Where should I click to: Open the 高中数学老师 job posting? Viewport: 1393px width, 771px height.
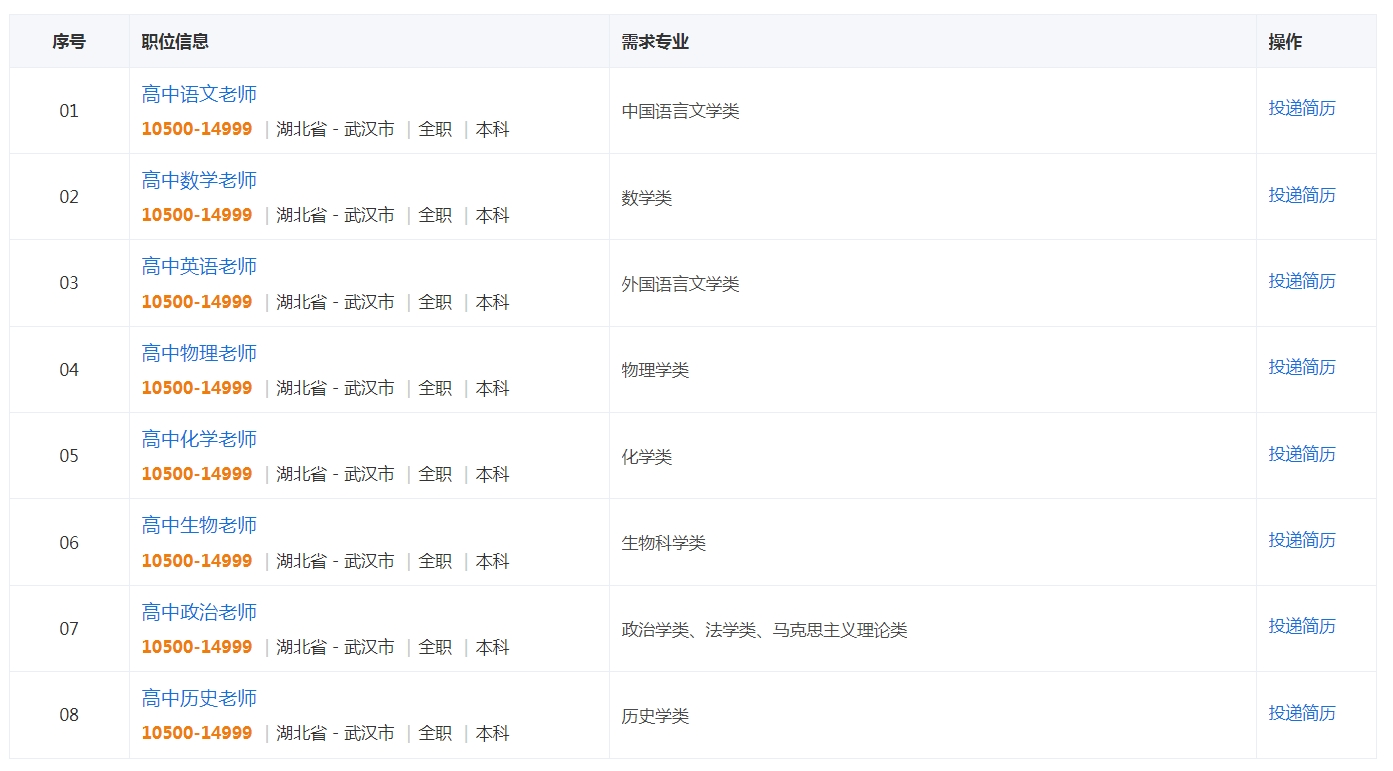click(x=199, y=180)
